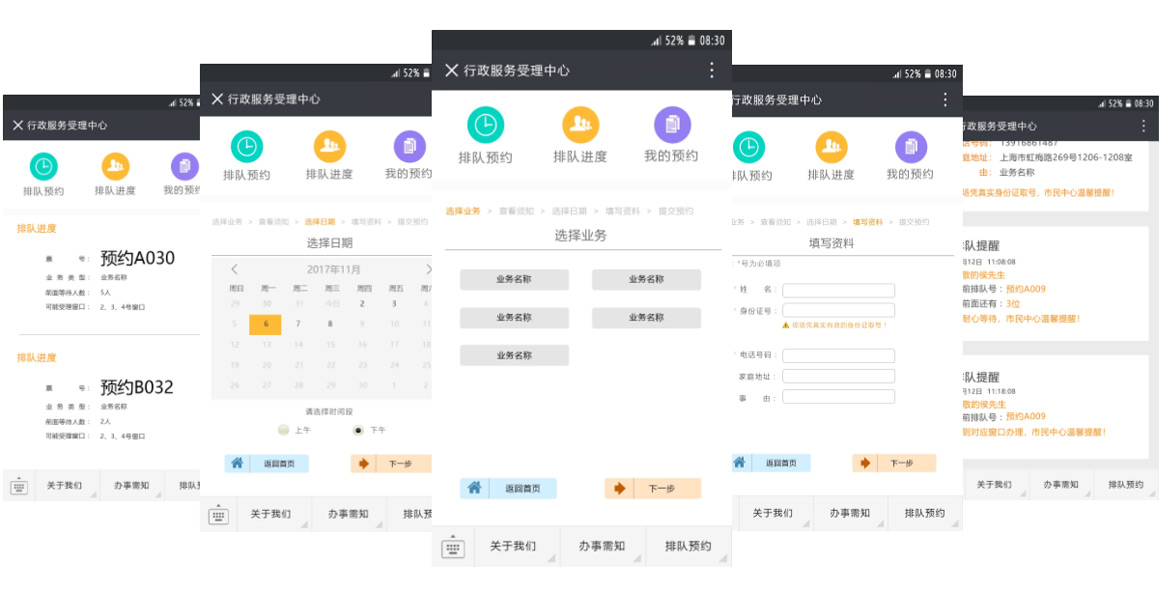Open the three-dot menu on the rightmost screen

(x=1144, y=126)
